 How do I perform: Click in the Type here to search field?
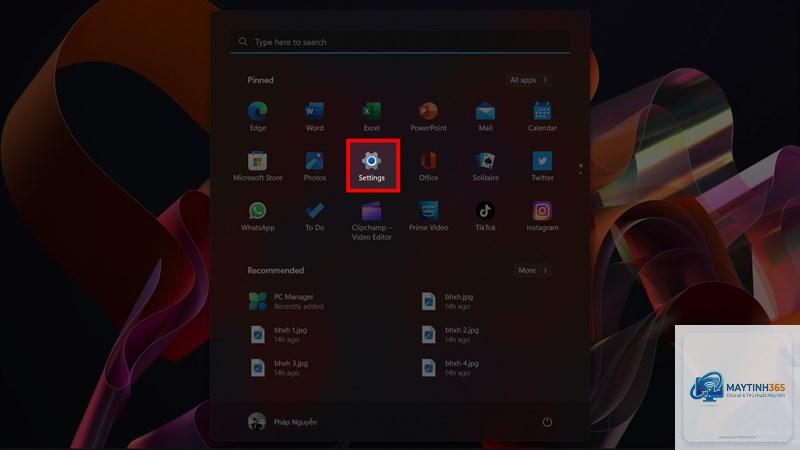400,42
